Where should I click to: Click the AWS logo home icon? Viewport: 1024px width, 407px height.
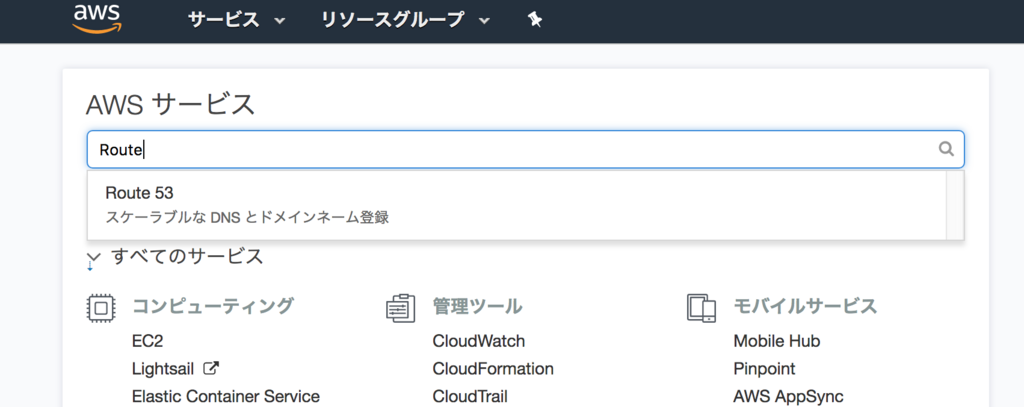tap(97, 18)
